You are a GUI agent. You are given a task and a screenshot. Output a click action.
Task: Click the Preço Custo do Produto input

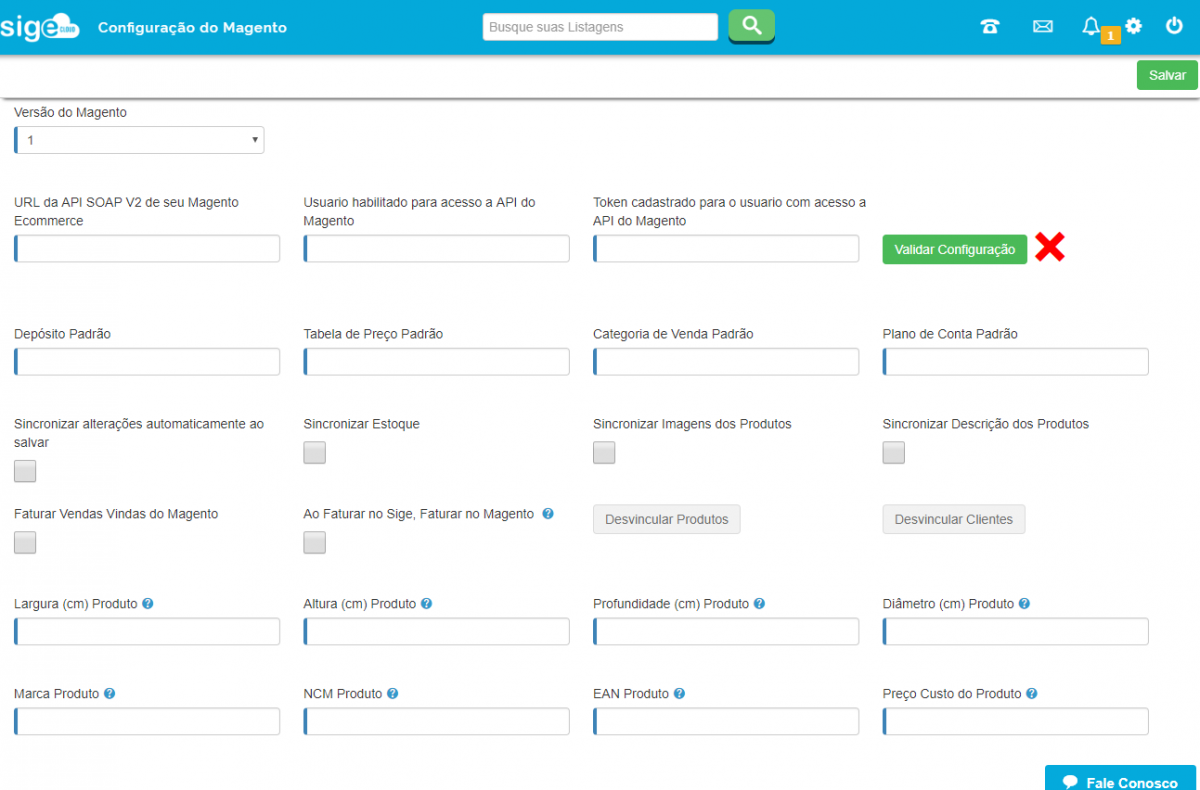click(x=1016, y=721)
